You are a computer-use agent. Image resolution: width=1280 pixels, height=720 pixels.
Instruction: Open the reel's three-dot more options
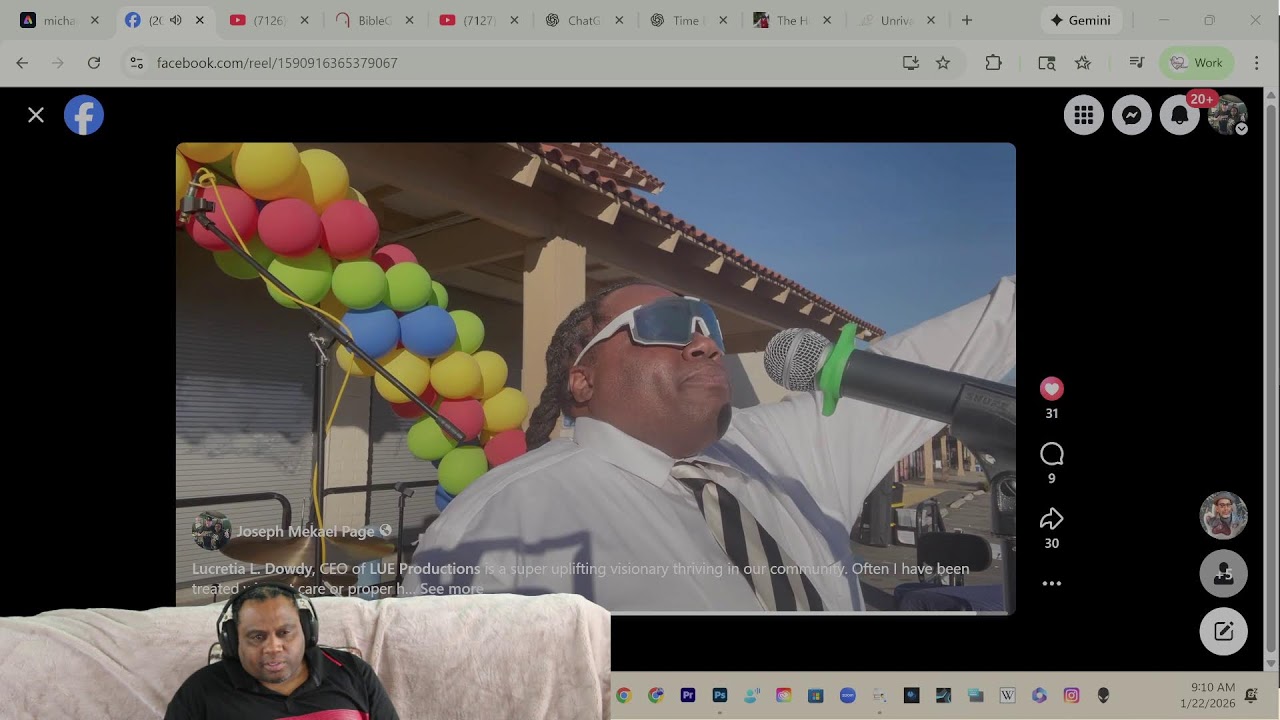(x=1051, y=583)
